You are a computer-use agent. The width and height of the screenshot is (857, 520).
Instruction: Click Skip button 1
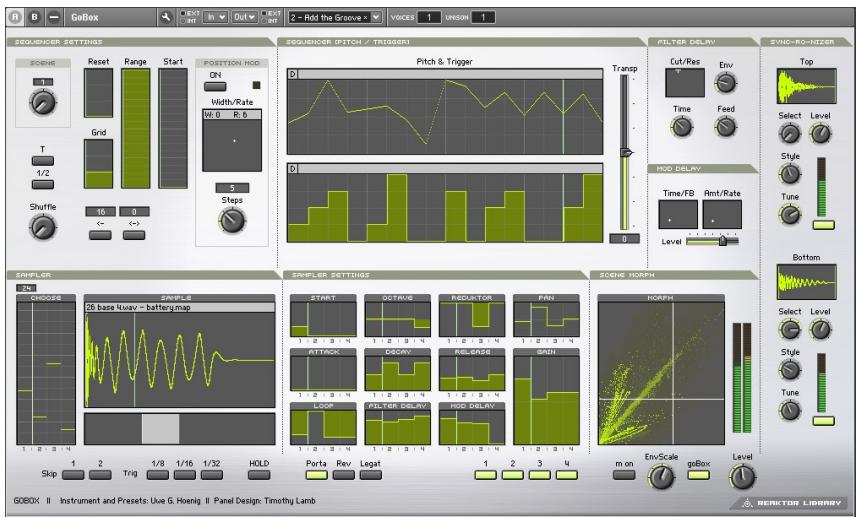(73, 475)
